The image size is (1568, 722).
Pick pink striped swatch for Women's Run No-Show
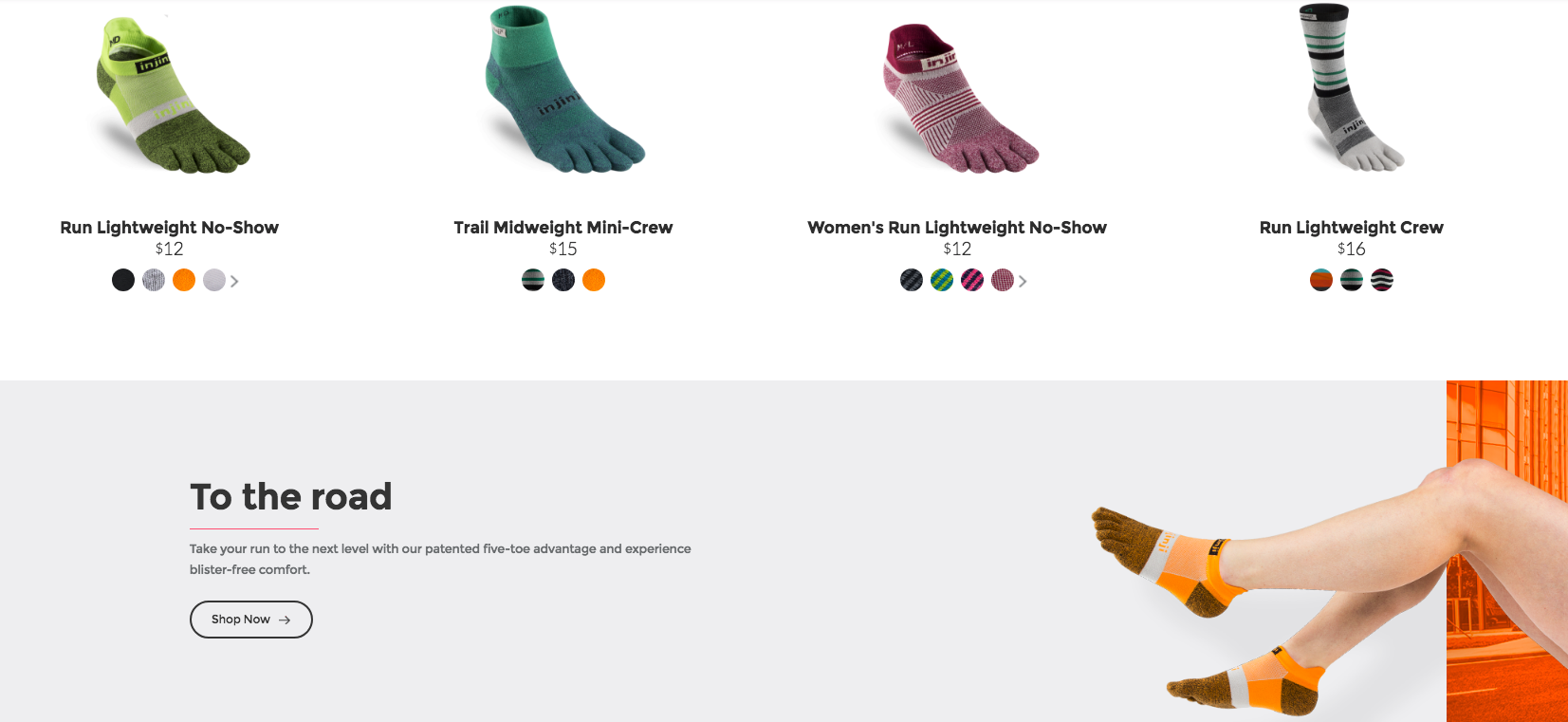(x=972, y=280)
